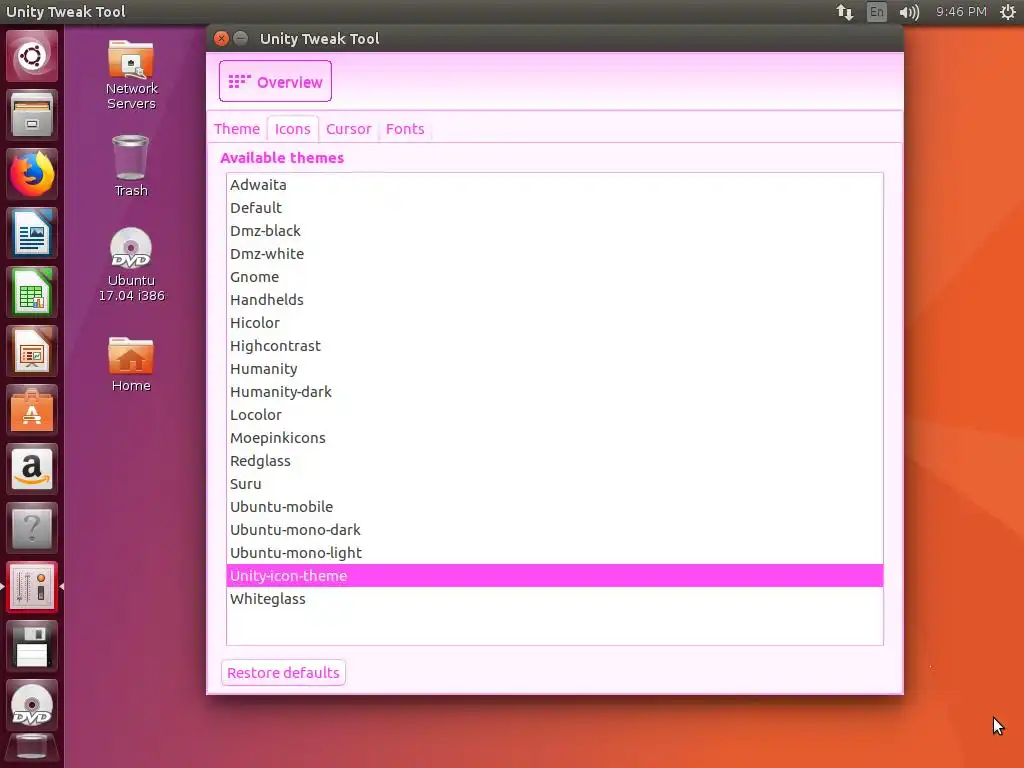Switch to the Cursor tab
1024x768 pixels.
tap(349, 129)
